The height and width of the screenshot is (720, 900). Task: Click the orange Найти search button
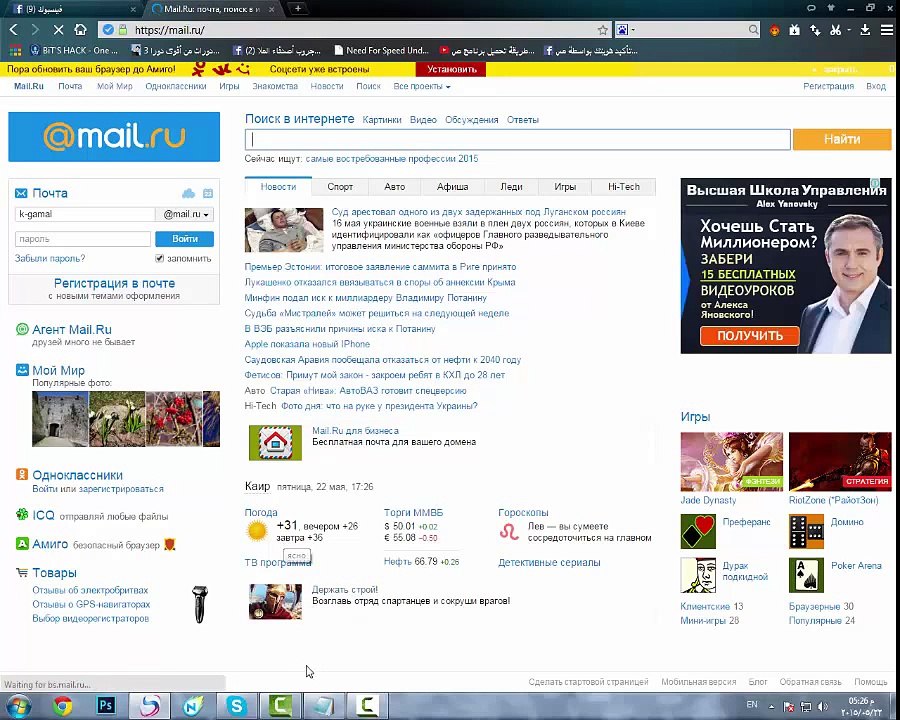point(842,139)
